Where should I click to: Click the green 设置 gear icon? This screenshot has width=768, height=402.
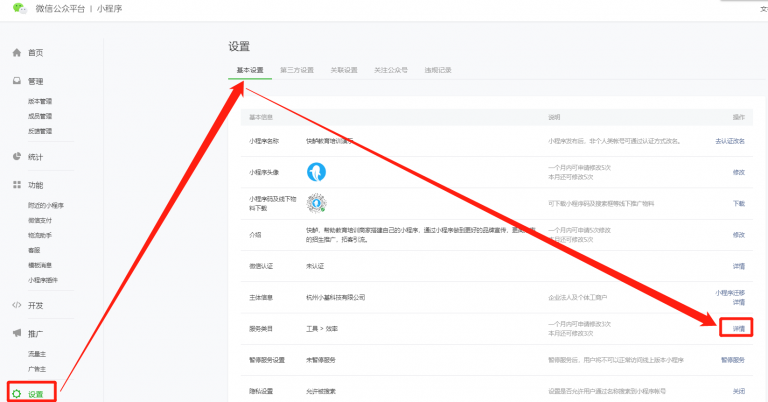[x=17, y=393]
